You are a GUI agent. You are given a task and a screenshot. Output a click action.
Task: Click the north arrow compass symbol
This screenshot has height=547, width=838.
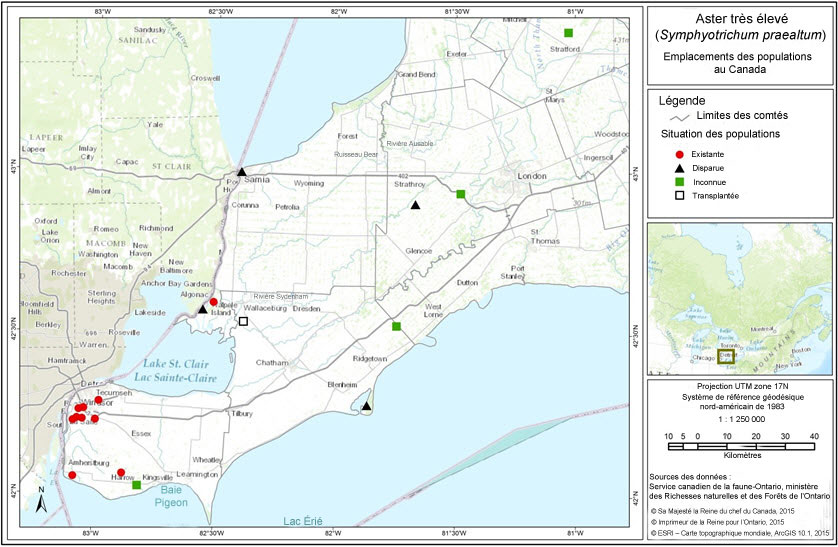(x=40, y=500)
